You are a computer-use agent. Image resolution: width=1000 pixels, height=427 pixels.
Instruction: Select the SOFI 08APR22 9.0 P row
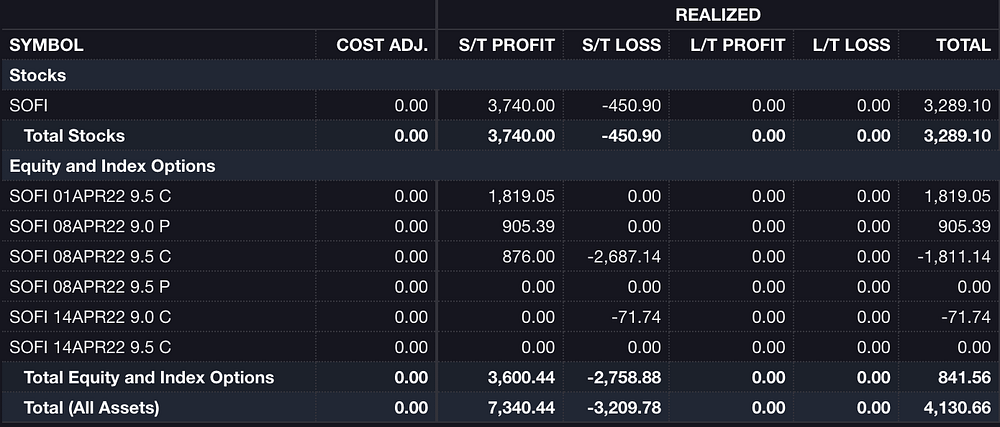(500, 227)
